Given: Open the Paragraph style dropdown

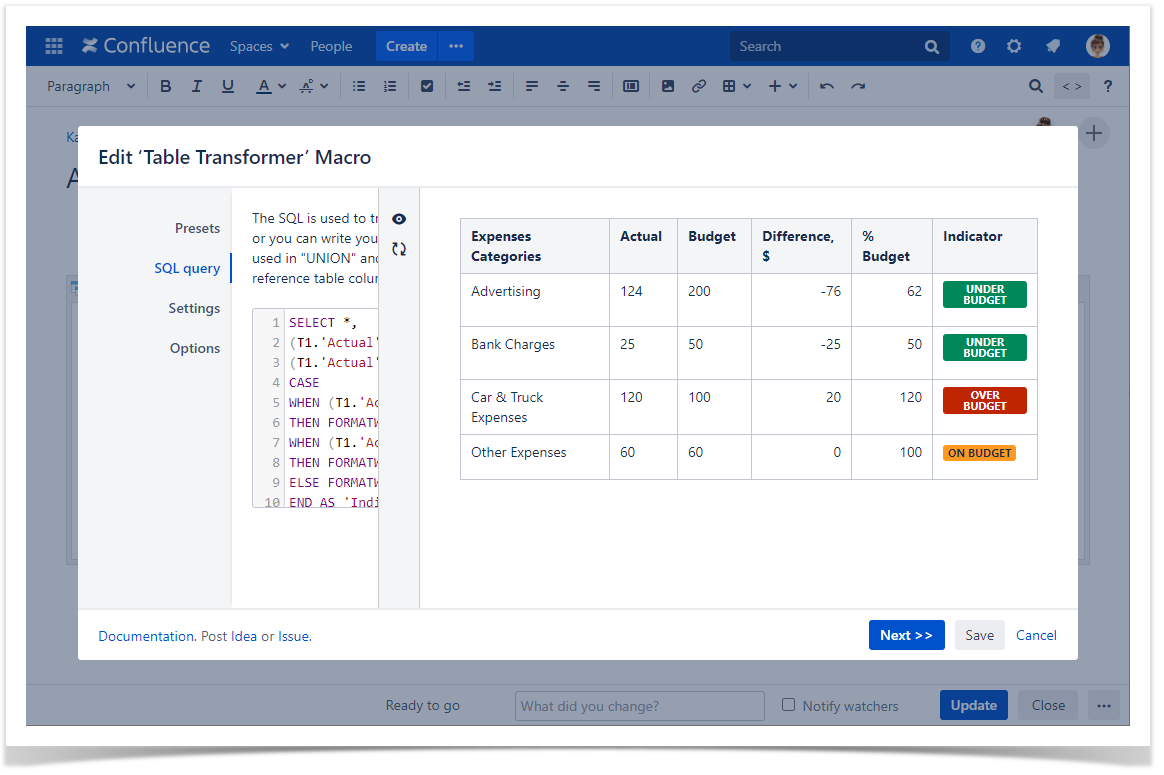Looking at the screenshot, I should [x=91, y=87].
